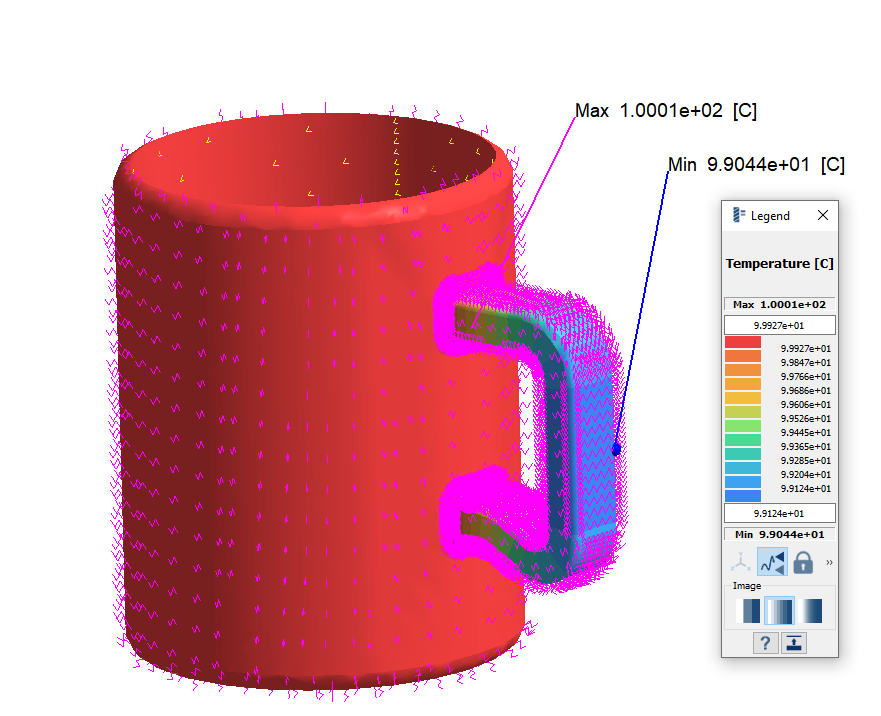
Task: Click the axis triad icon in Legend
Action: point(741,563)
